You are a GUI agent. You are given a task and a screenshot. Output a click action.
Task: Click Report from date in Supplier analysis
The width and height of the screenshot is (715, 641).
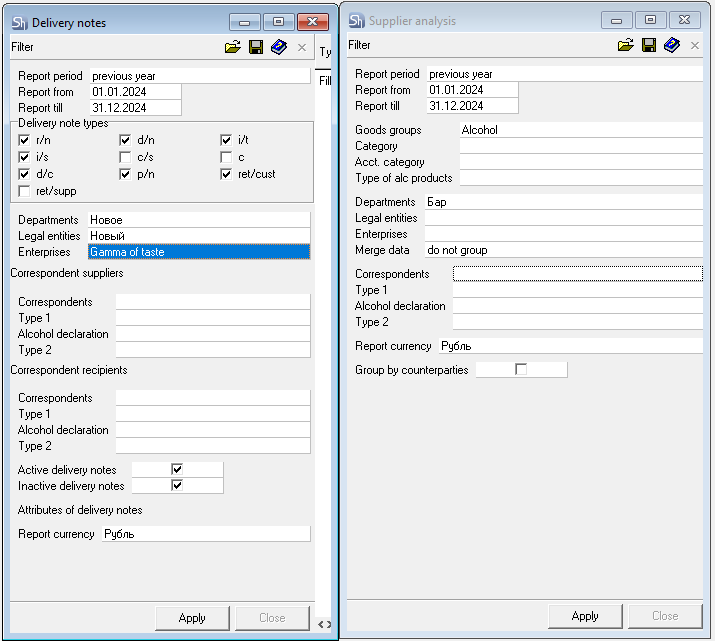click(x=472, y=90)
